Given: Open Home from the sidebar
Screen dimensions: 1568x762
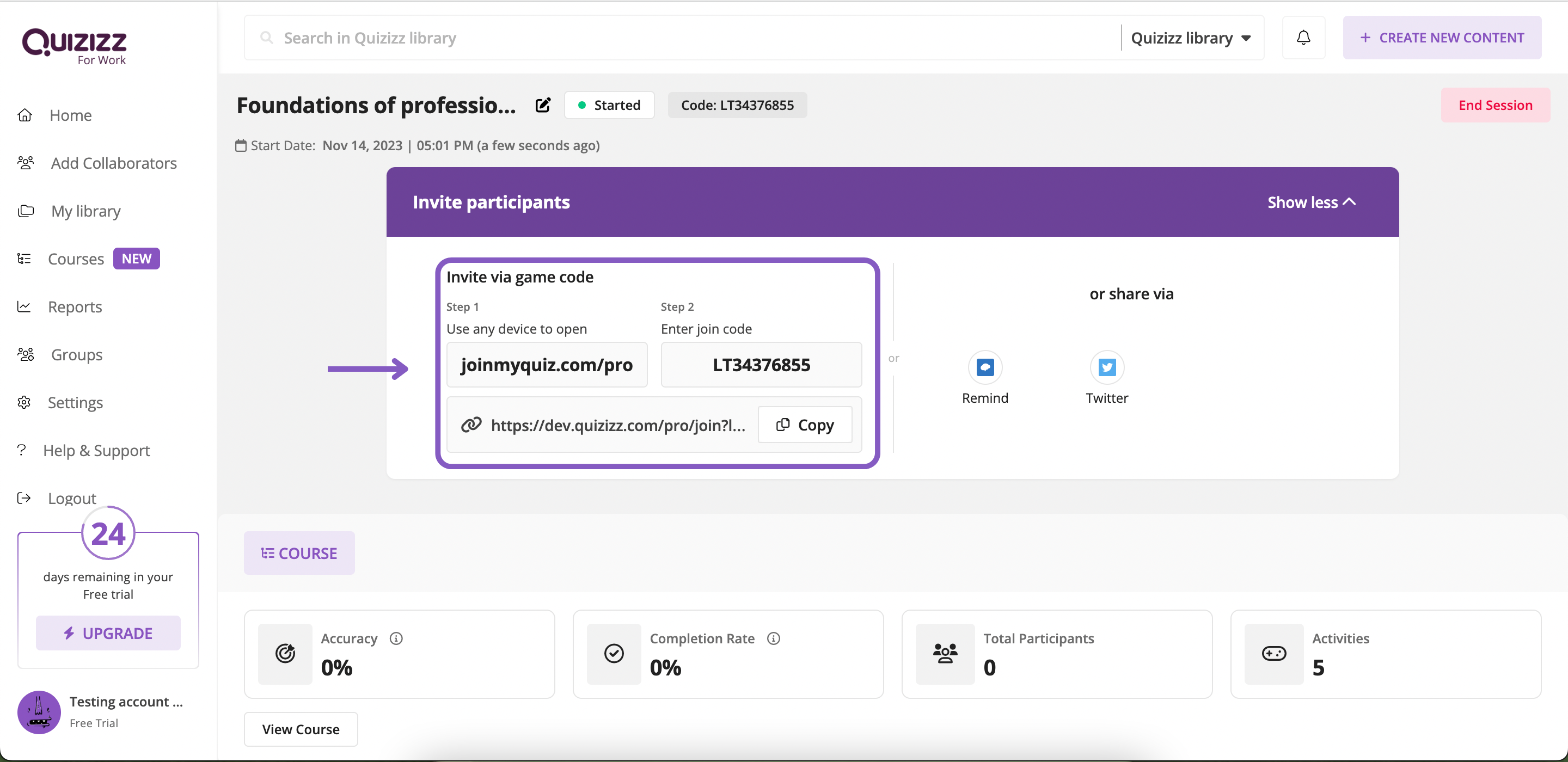Looking at the screenshot, I should pos(70,115).
